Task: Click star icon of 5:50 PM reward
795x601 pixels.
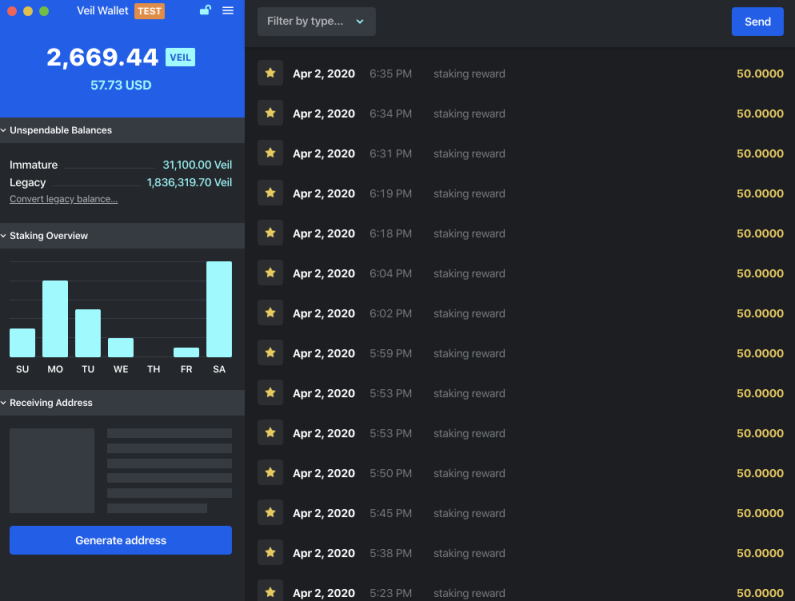Action: [270, 473]
